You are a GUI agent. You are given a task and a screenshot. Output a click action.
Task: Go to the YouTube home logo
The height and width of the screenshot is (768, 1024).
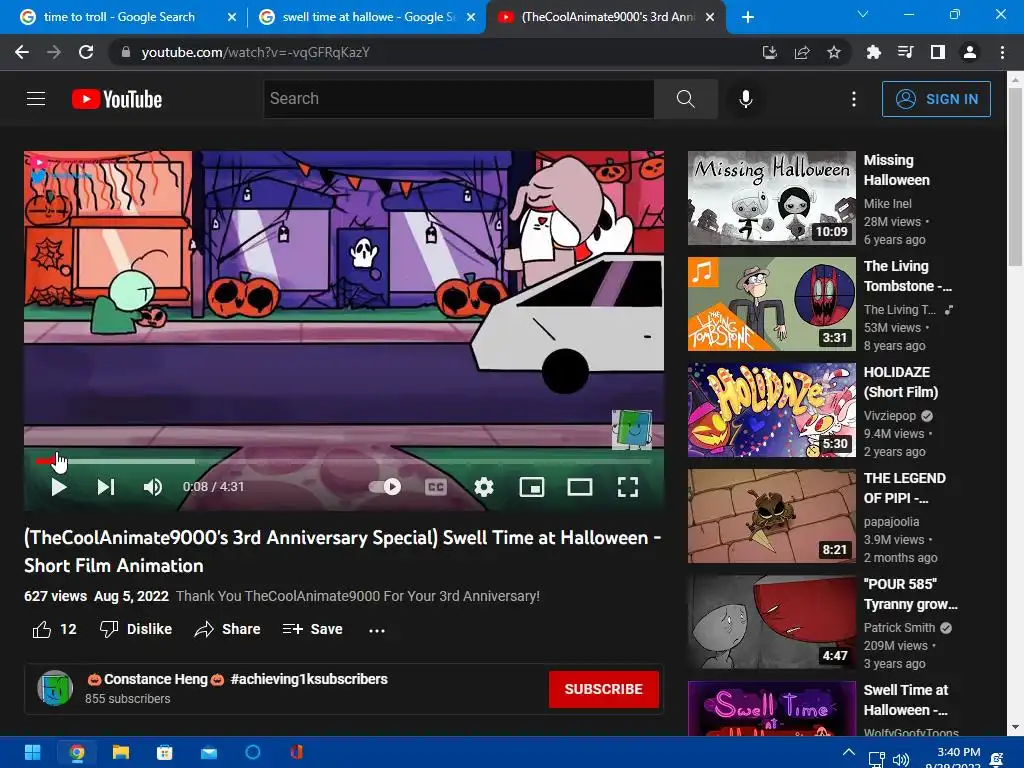(x=117, y=99)
